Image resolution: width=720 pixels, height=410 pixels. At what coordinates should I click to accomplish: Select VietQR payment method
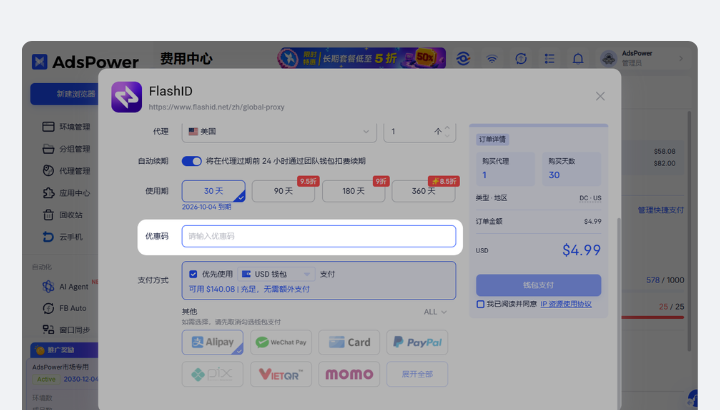click(281, 374)
